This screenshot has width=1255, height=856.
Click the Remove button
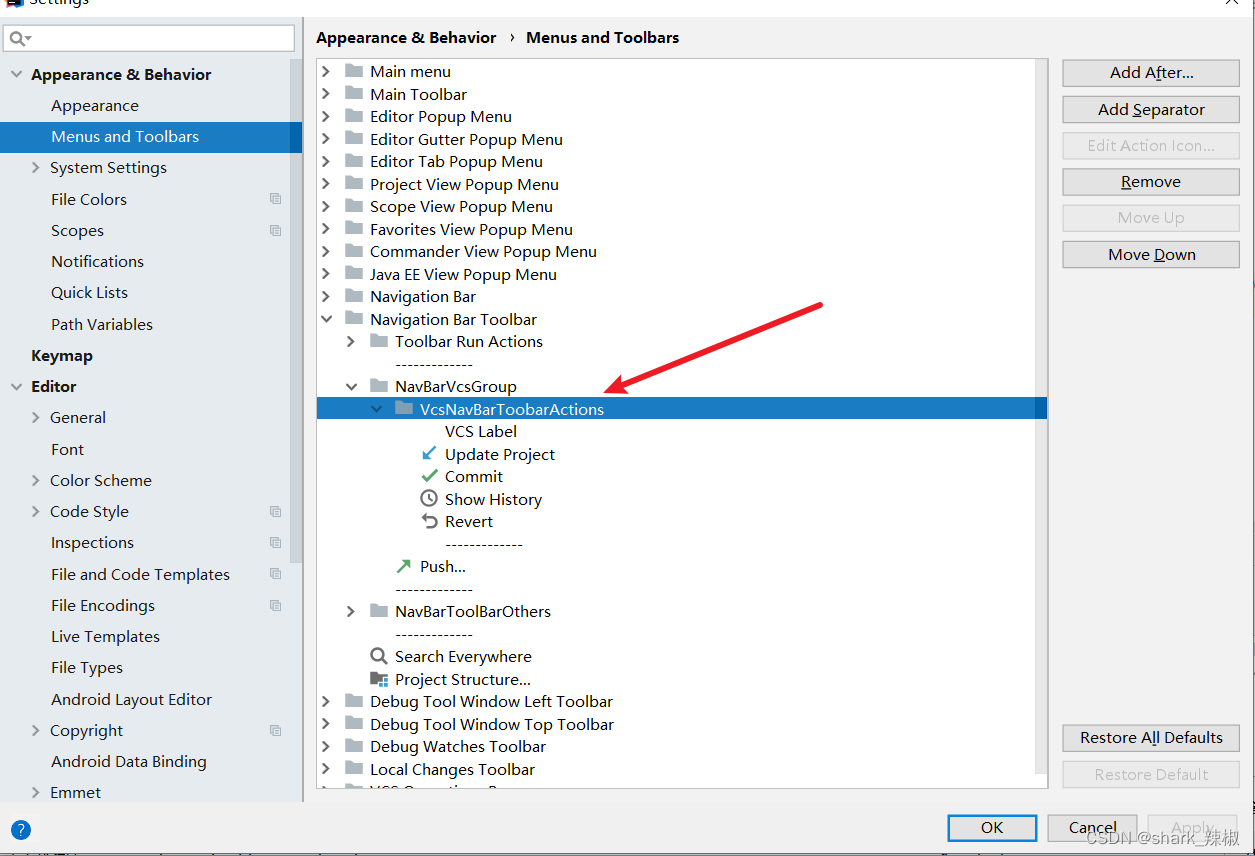pos(1151,181)
